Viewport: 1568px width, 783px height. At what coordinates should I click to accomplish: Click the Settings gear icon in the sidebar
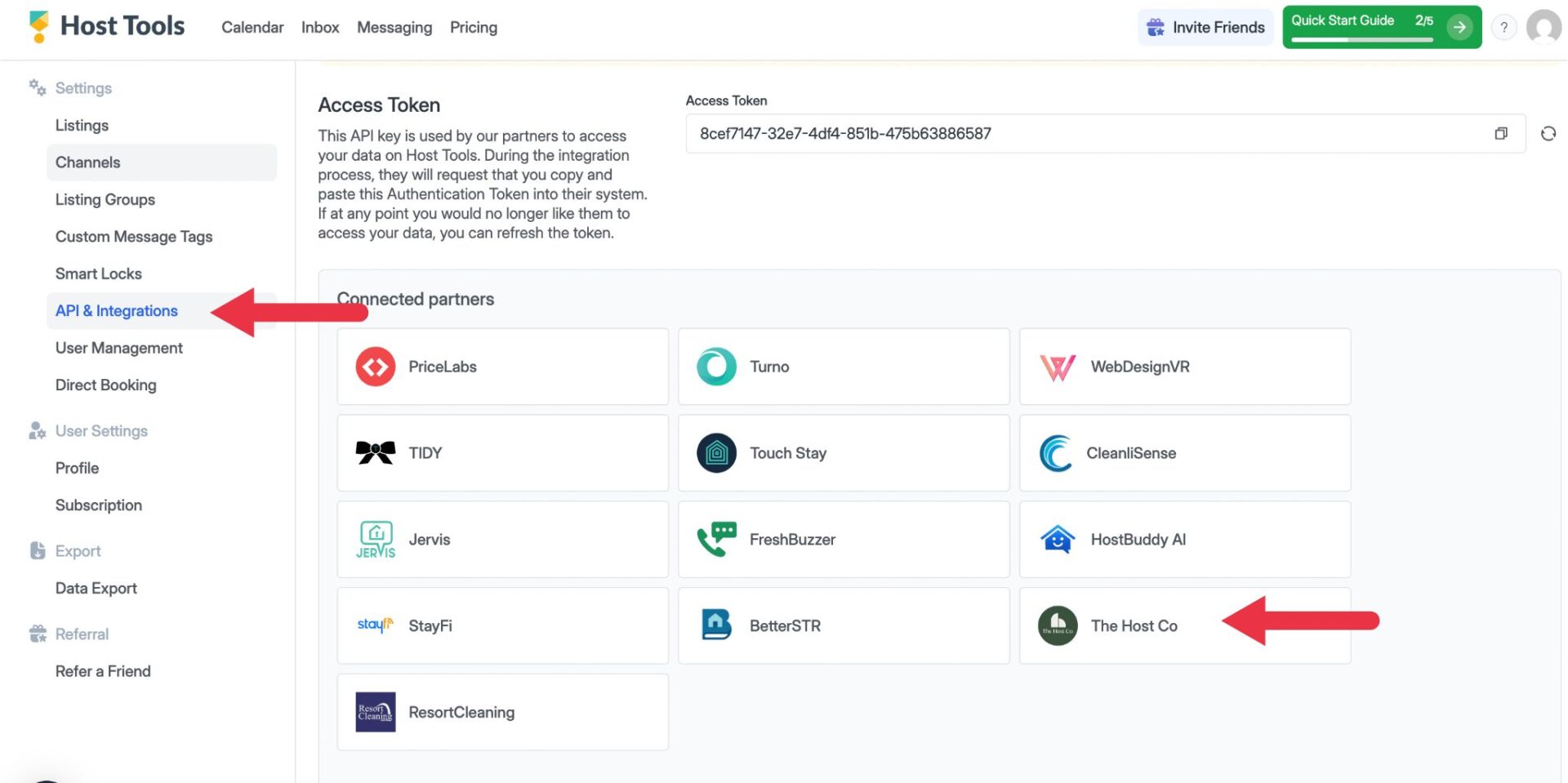pyautogui.click(x=36, y=87)
